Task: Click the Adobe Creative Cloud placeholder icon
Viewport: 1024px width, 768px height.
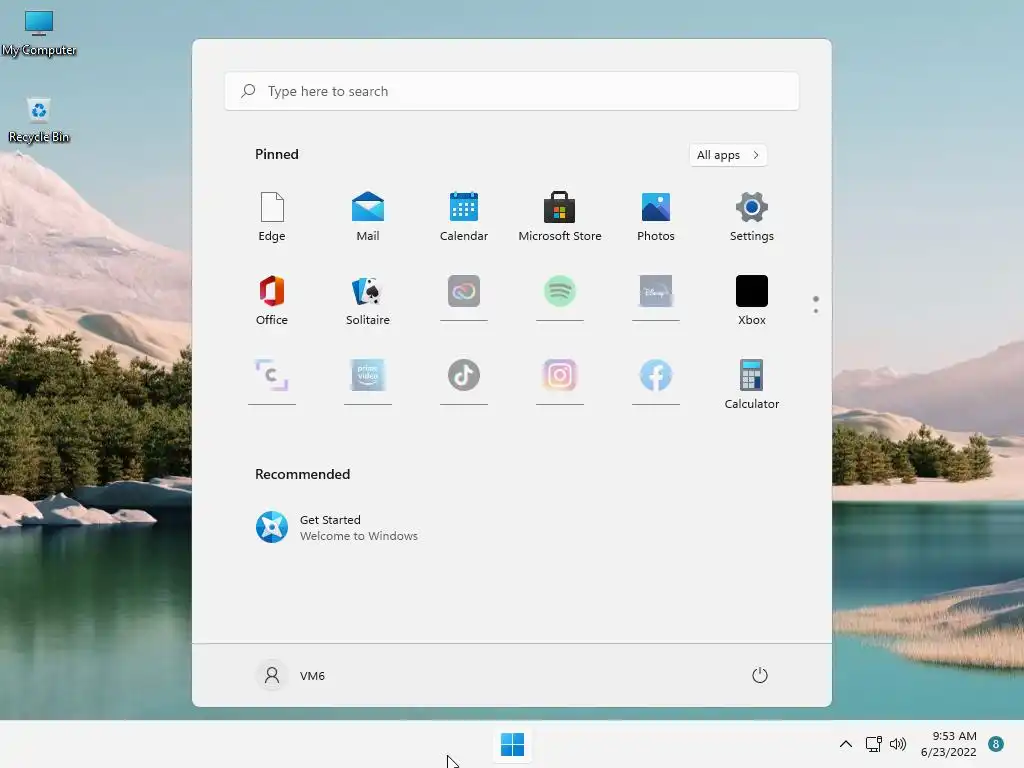Action: tap(464, 292)
